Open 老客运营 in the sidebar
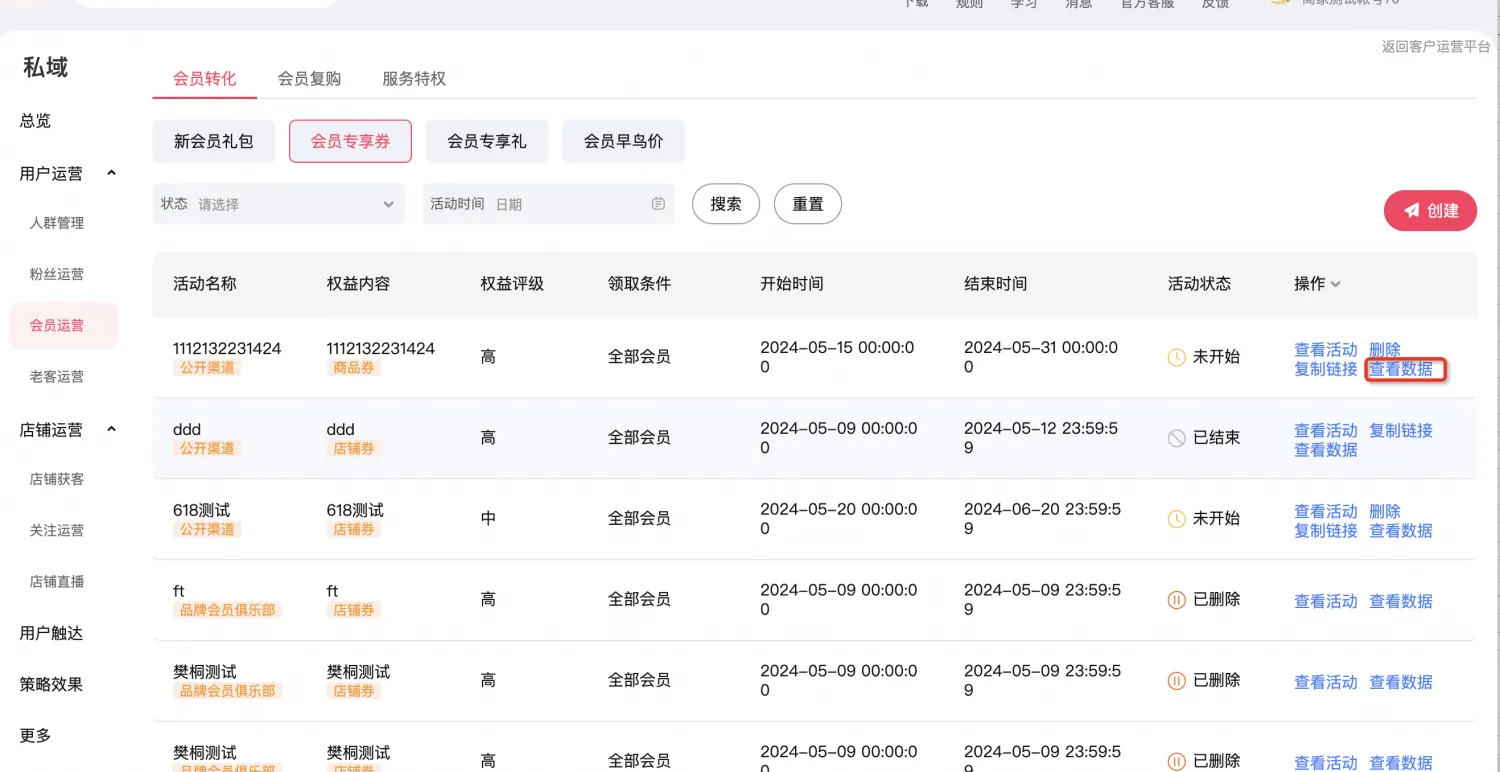The image size is (1500, 772). [x=57, y=377]
